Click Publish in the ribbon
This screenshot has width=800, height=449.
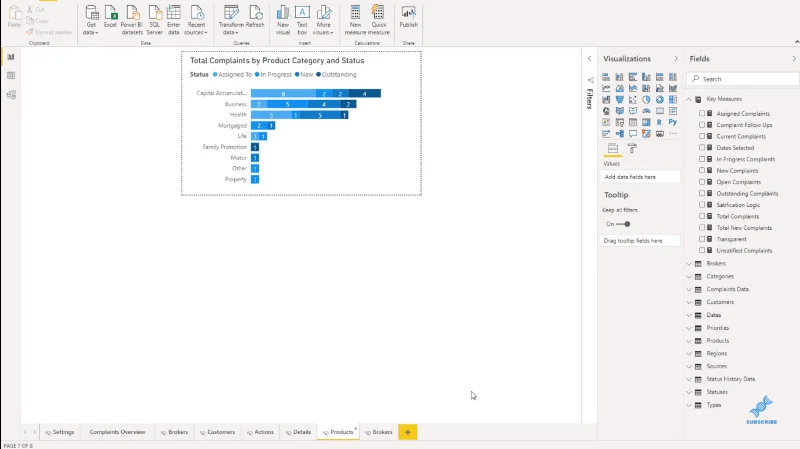(x=408, y=18)
